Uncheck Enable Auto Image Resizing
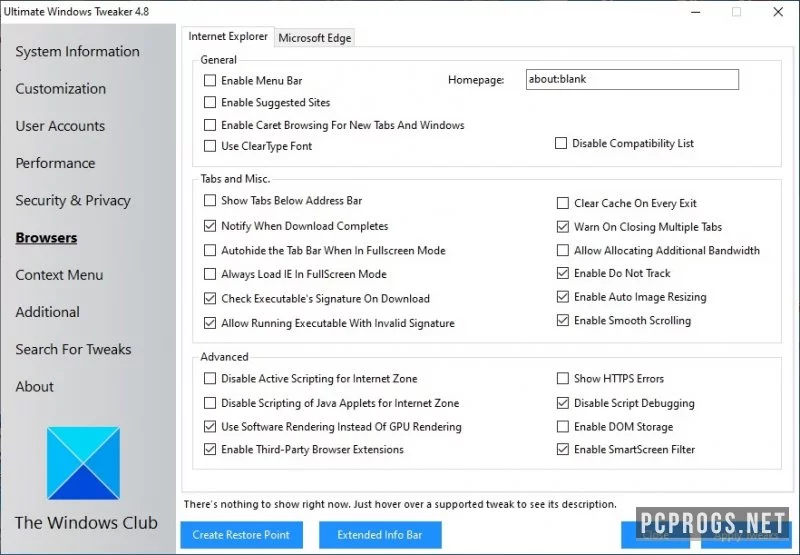This screenshot has width=800, height=555. (x=563, y=296)
